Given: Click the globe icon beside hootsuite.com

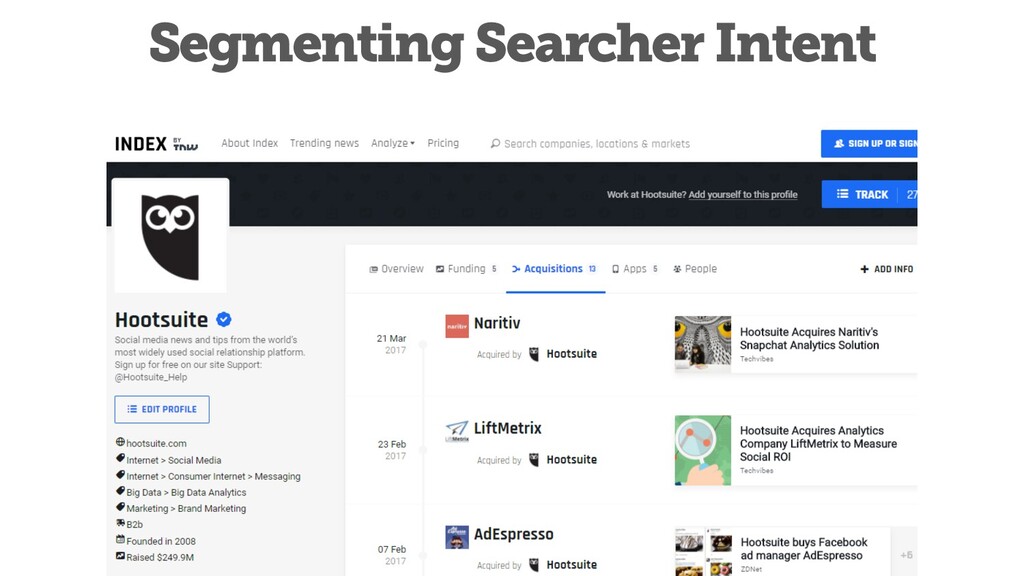Looking at the screenshot, I should 120,442.
